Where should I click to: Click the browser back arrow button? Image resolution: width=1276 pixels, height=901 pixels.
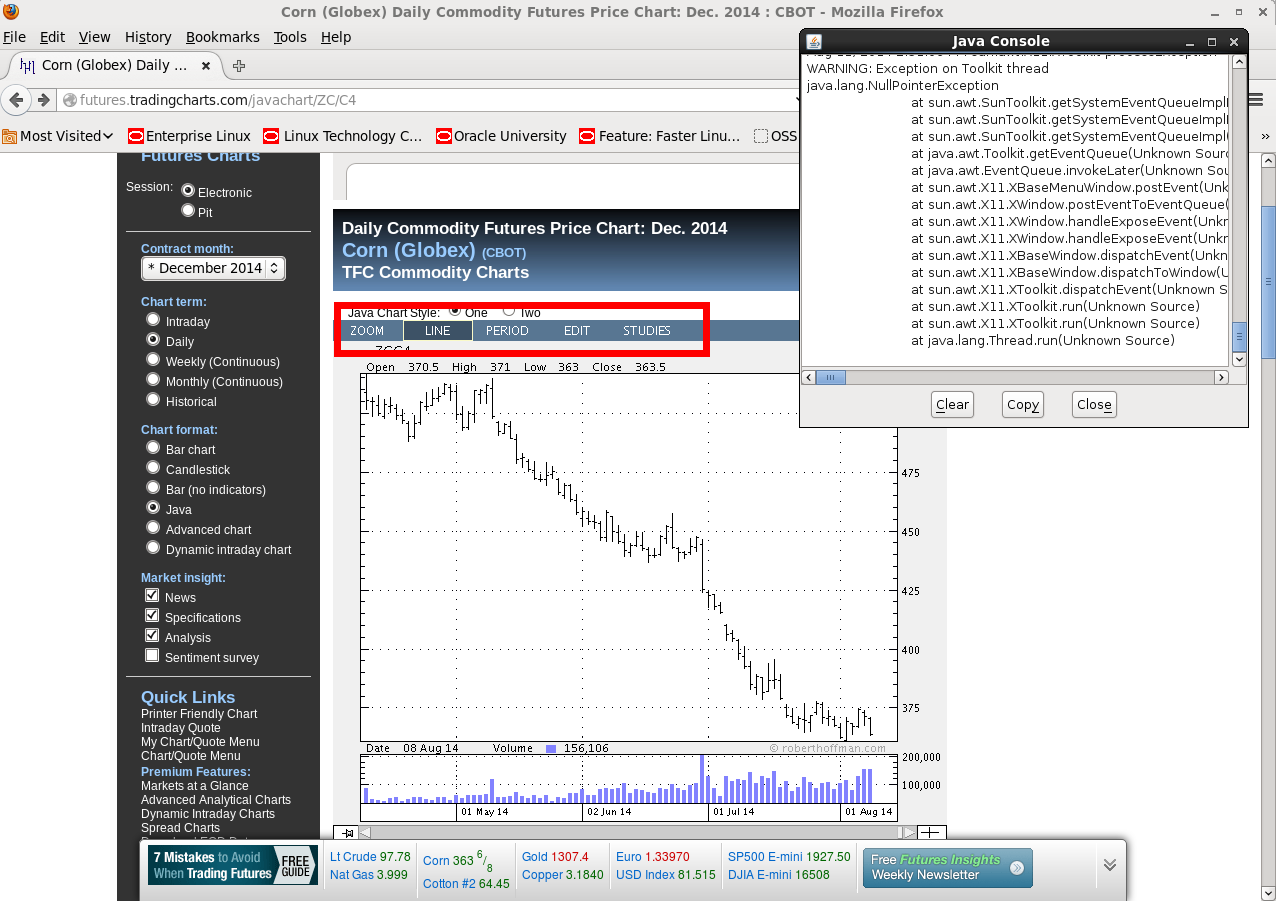pos(16,100)
